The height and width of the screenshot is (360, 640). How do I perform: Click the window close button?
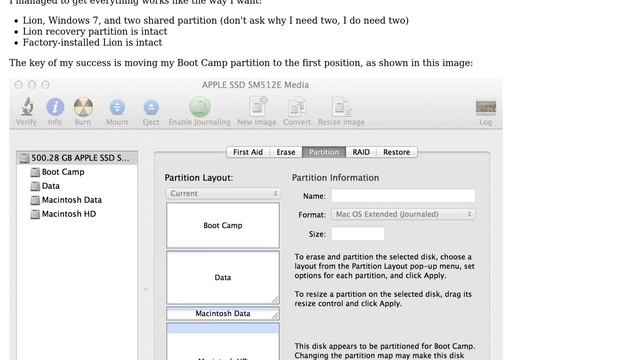(x=19, y=84)
